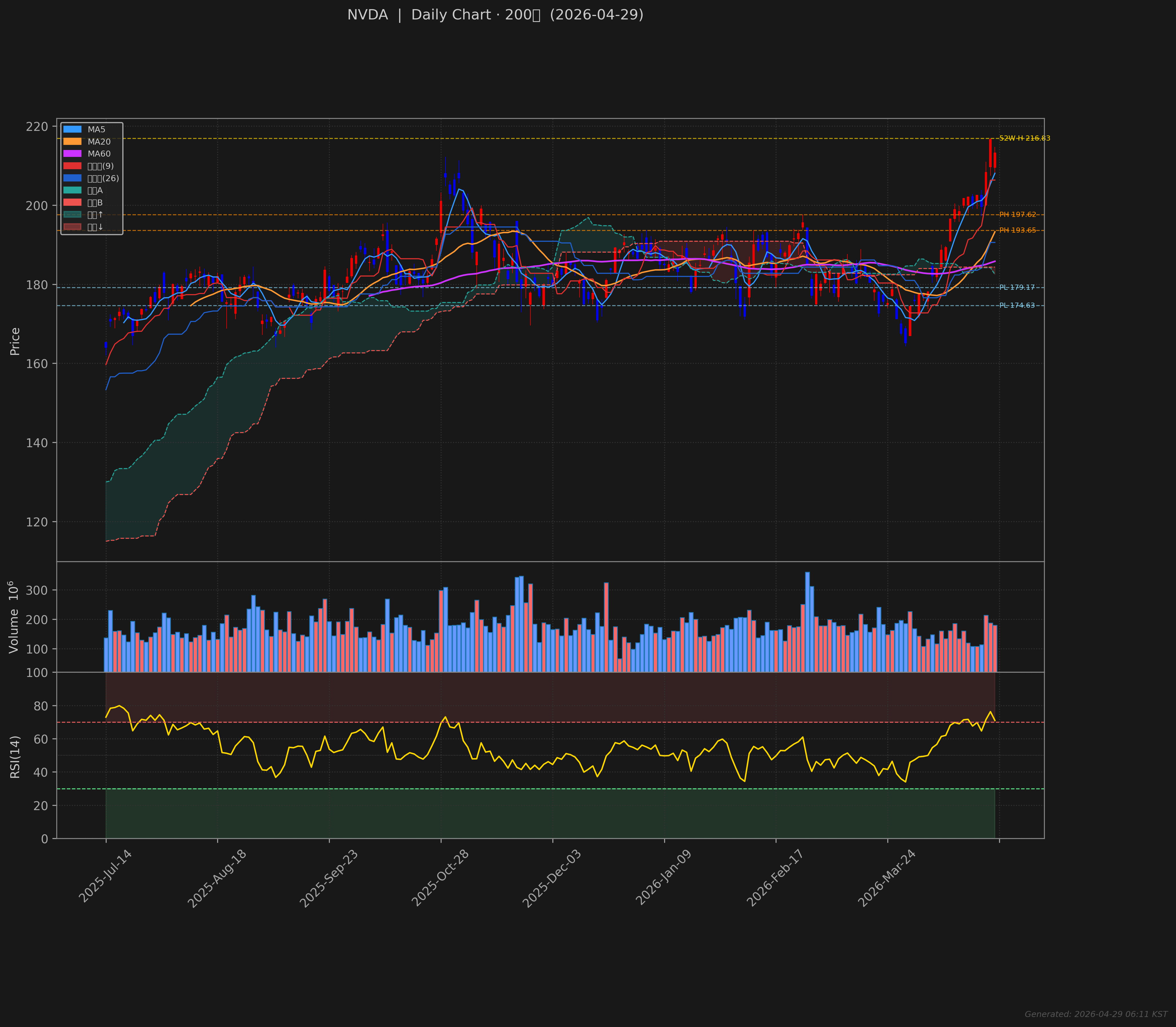Click the dark blue (26) line legend swatch
This screenshot has width=1176, height=1027.
(72, 178)
